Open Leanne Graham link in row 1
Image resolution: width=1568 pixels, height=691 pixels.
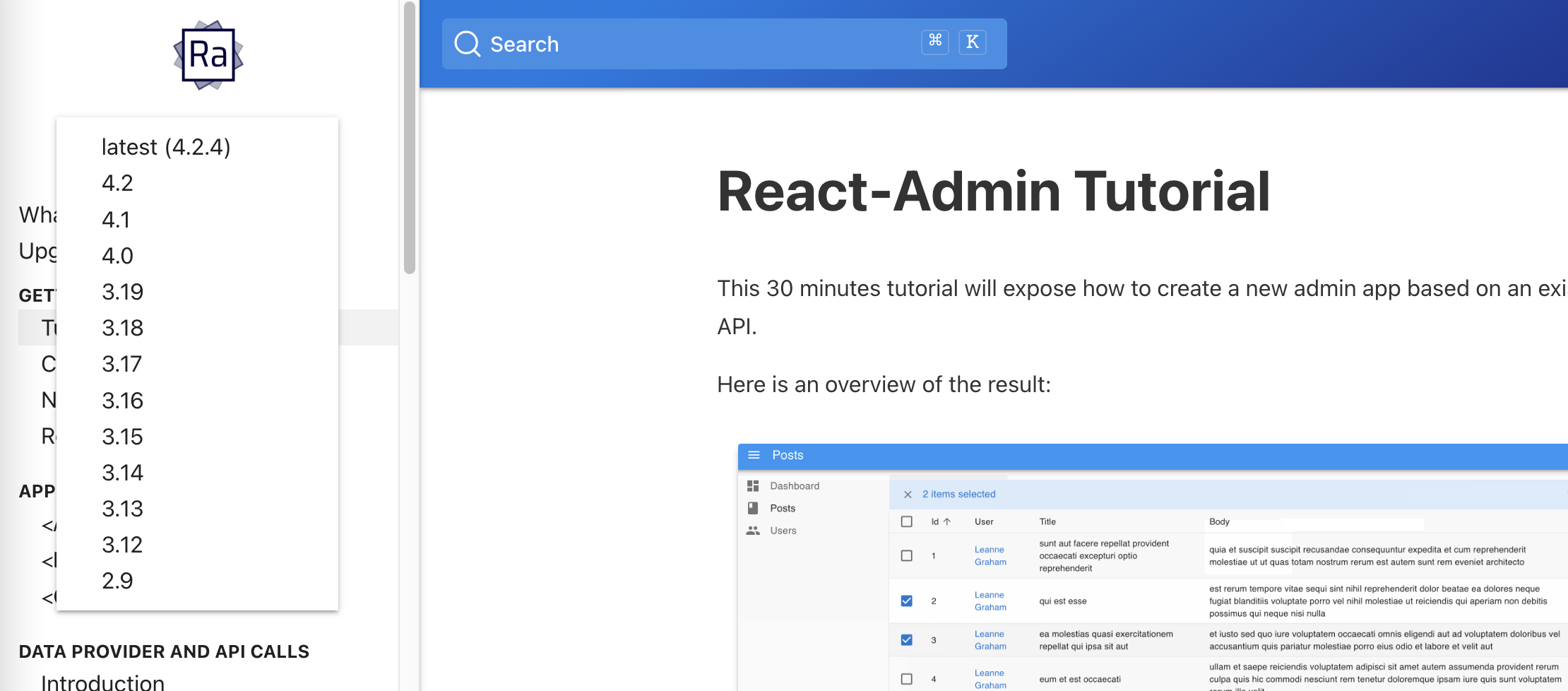point(990,556)
